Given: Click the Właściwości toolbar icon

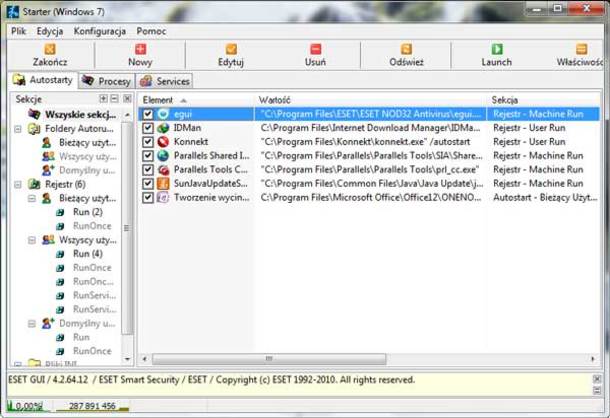Looking at the screenshot, I should [581, 49].
